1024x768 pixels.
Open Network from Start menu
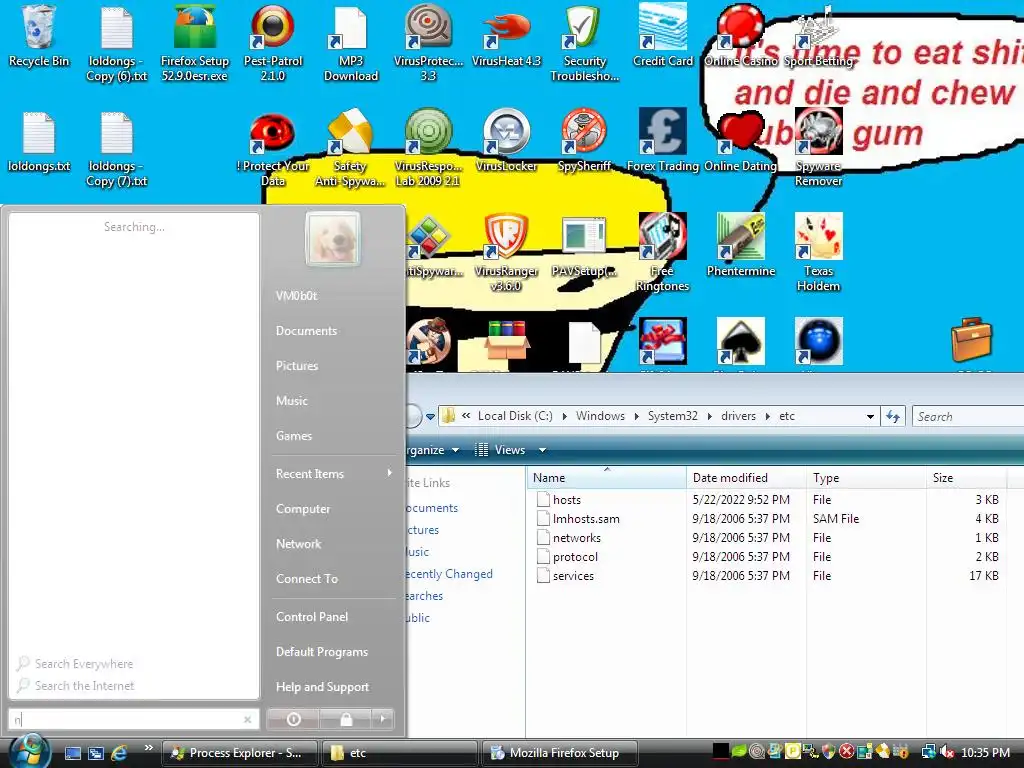pyautogui.click(x=298, y=543)
